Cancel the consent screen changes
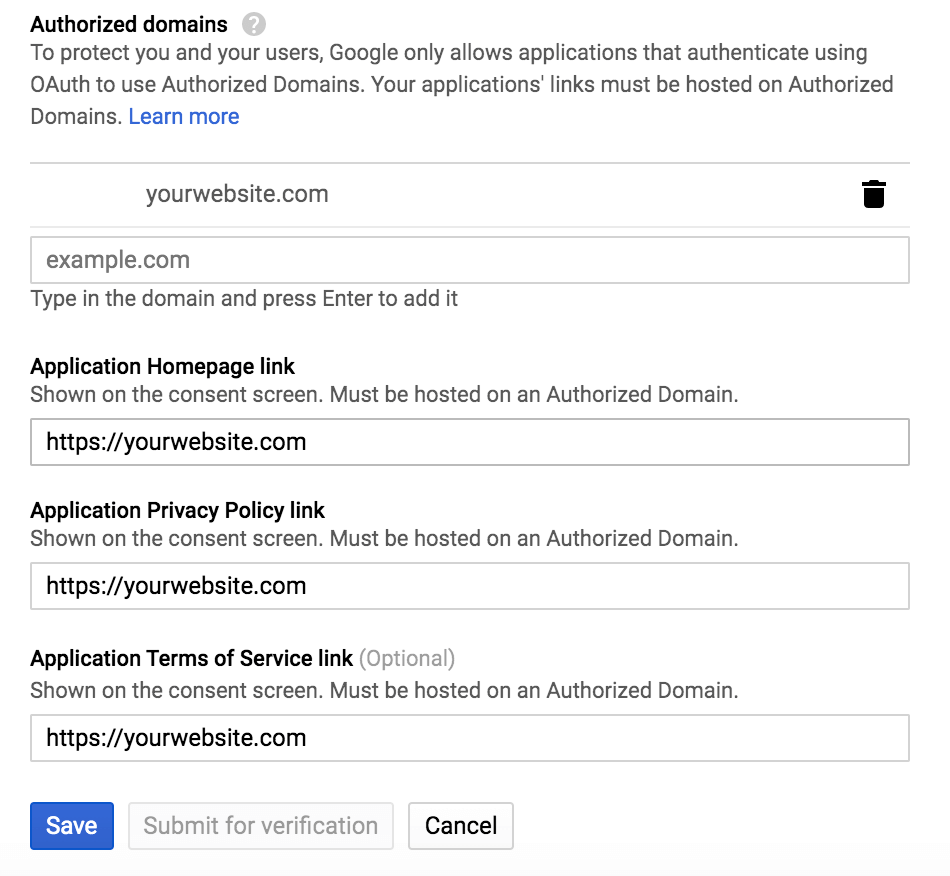 click(x=460, y=826)
